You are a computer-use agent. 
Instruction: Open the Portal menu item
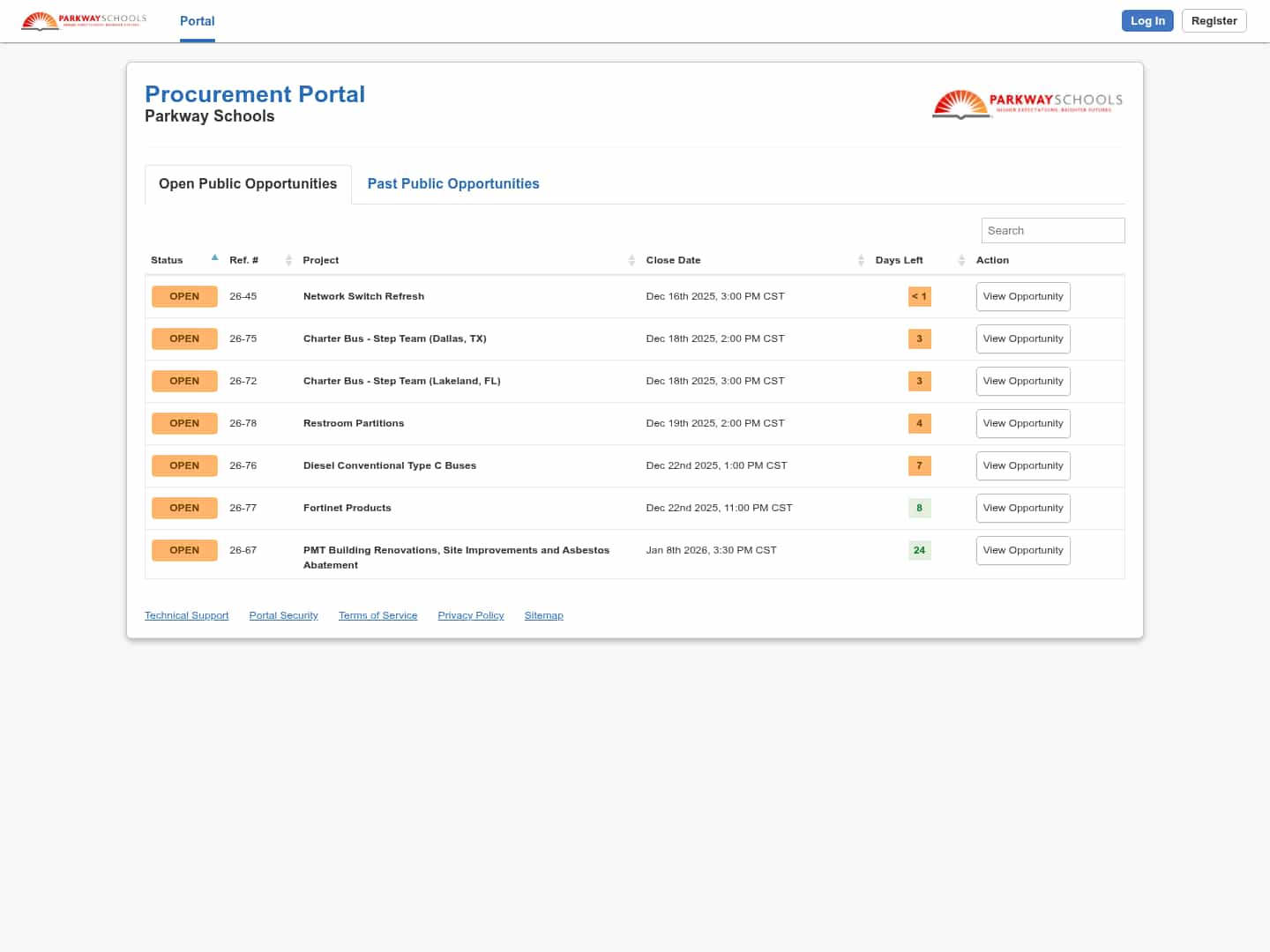[x=197, y=21]
